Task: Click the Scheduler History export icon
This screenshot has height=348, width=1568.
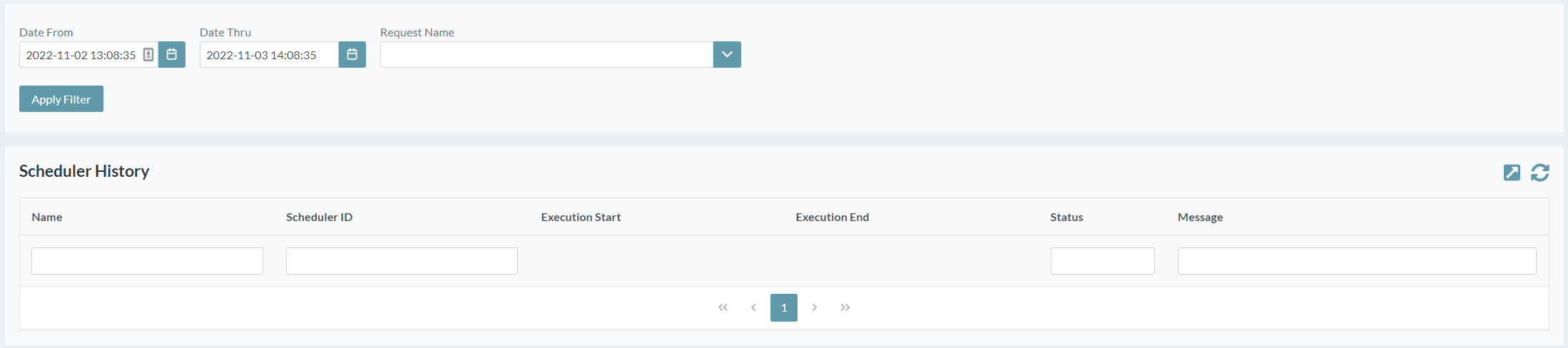Action: [1512, 173]
